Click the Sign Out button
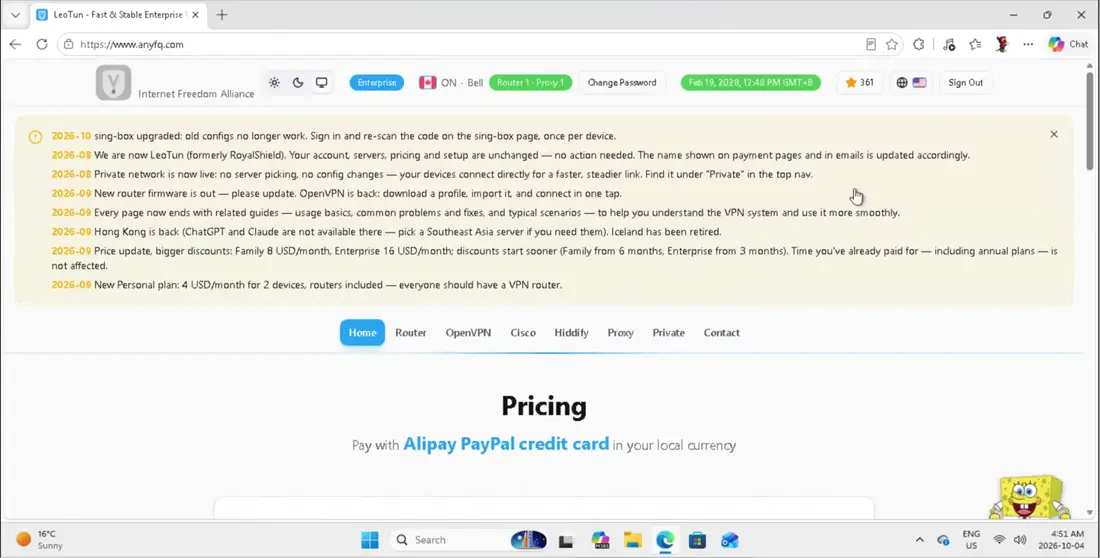This screenshot has height=558, width=1100. pyautogui.click(x=965, y=83)
